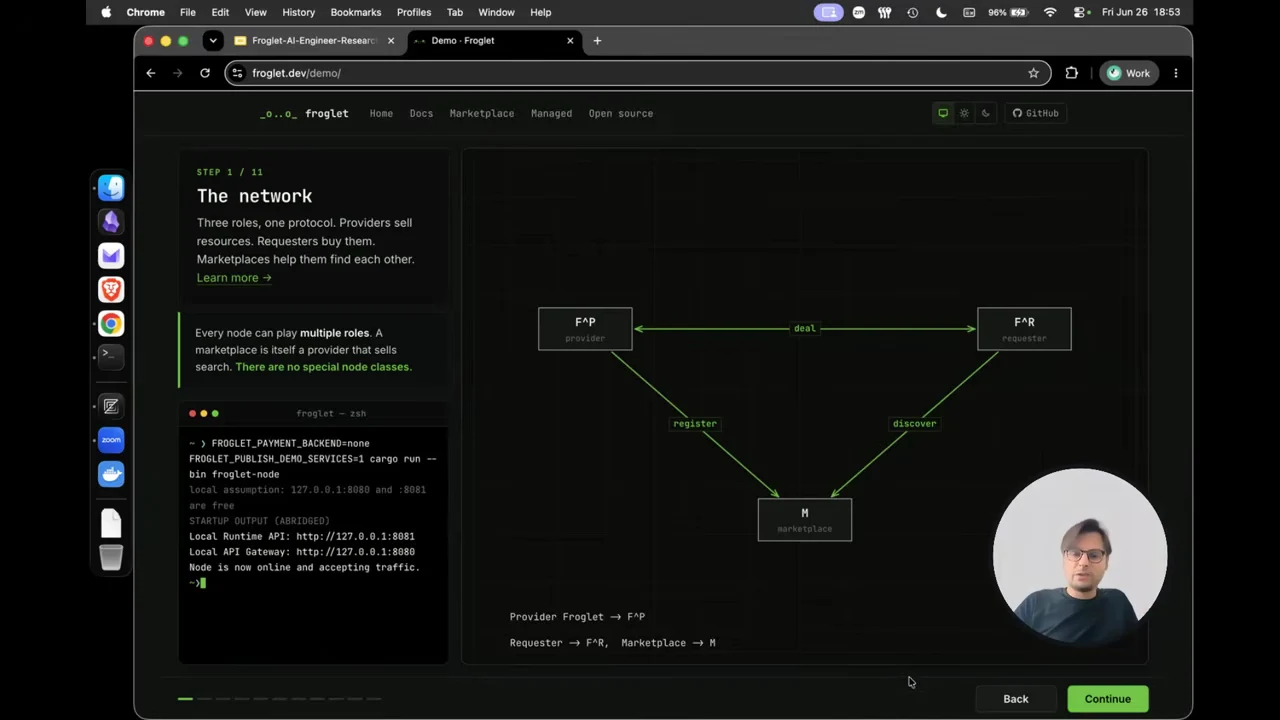Click the Zoom status icon in menu bar
1280x720 pixels.
[x=859, y=12]
